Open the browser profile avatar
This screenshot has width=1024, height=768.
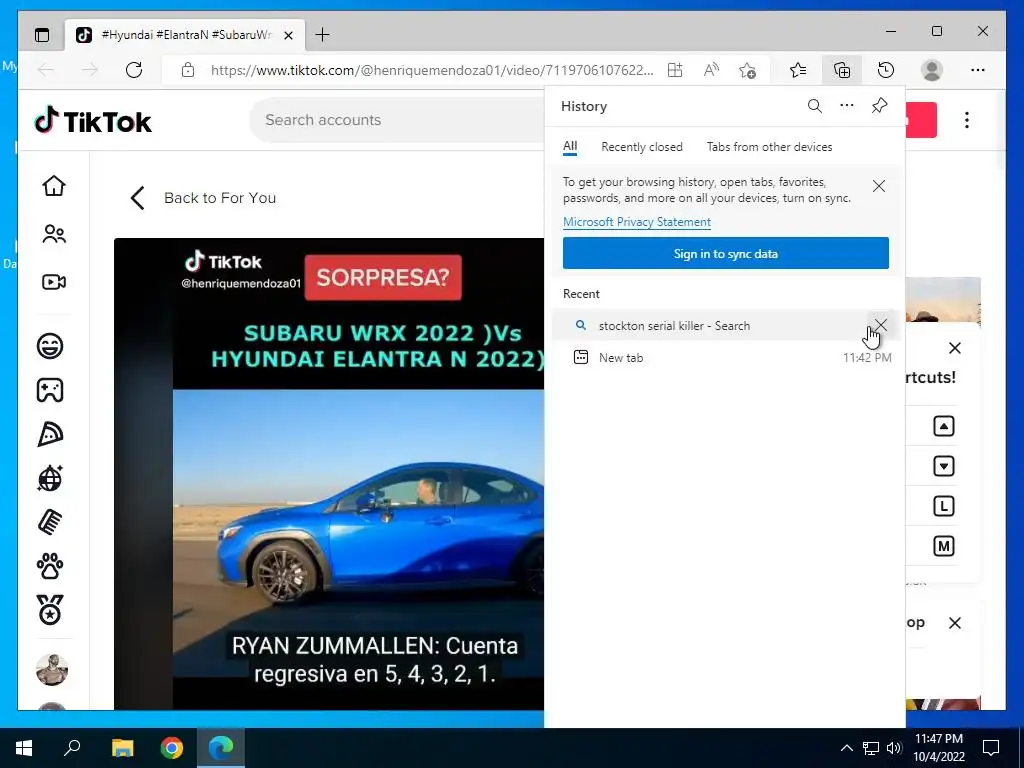click(932, 70)
